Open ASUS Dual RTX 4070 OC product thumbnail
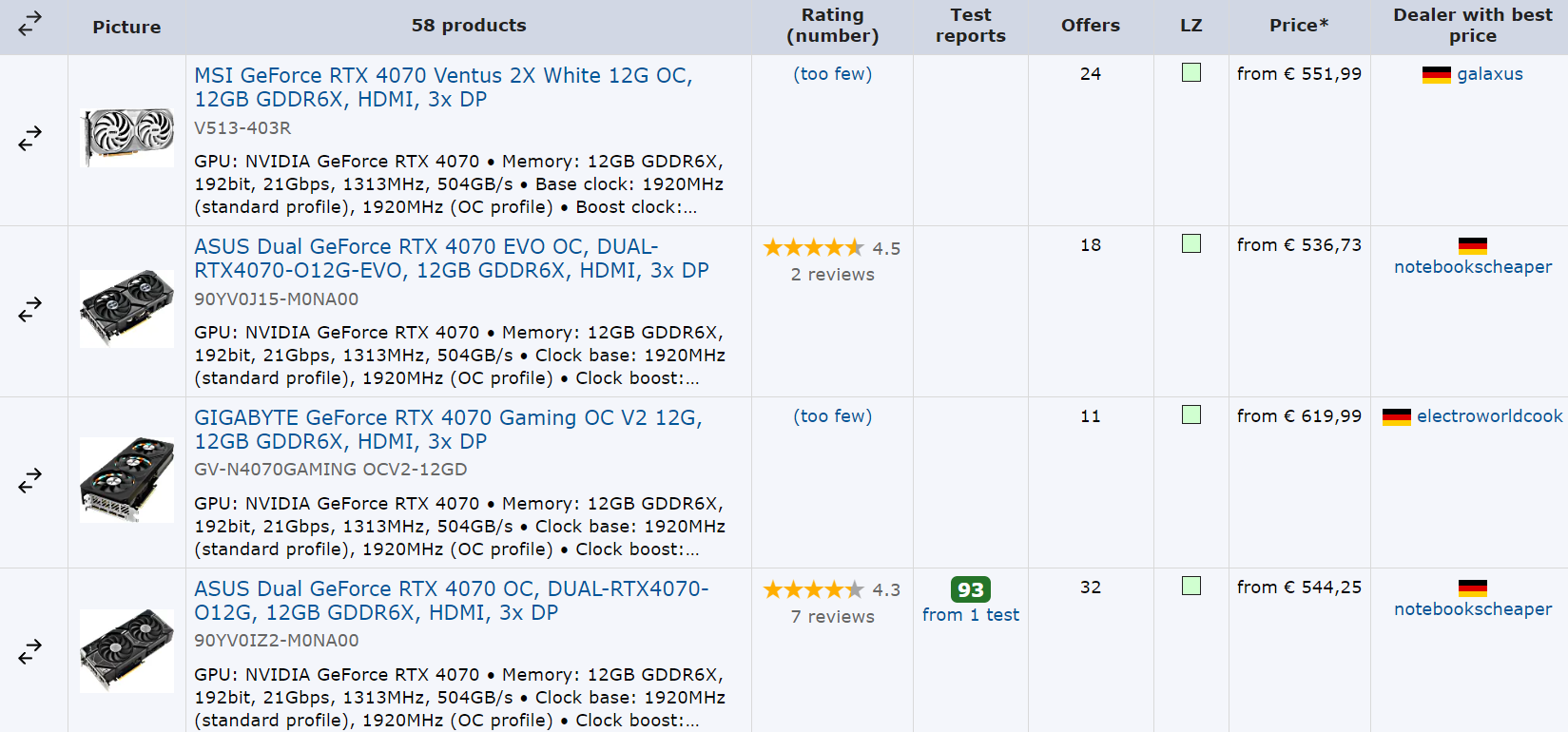This screenshot has width=1568, height=732. point(127,651)
